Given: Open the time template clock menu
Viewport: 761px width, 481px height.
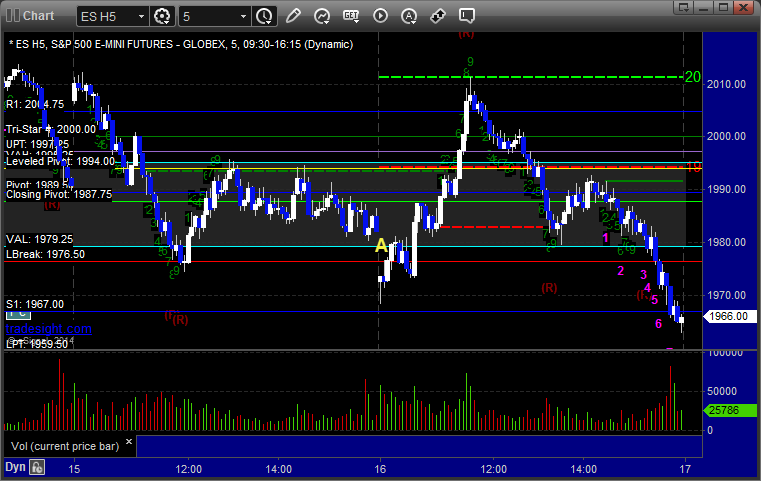Looking at the screenshot, I should (265, 16).
